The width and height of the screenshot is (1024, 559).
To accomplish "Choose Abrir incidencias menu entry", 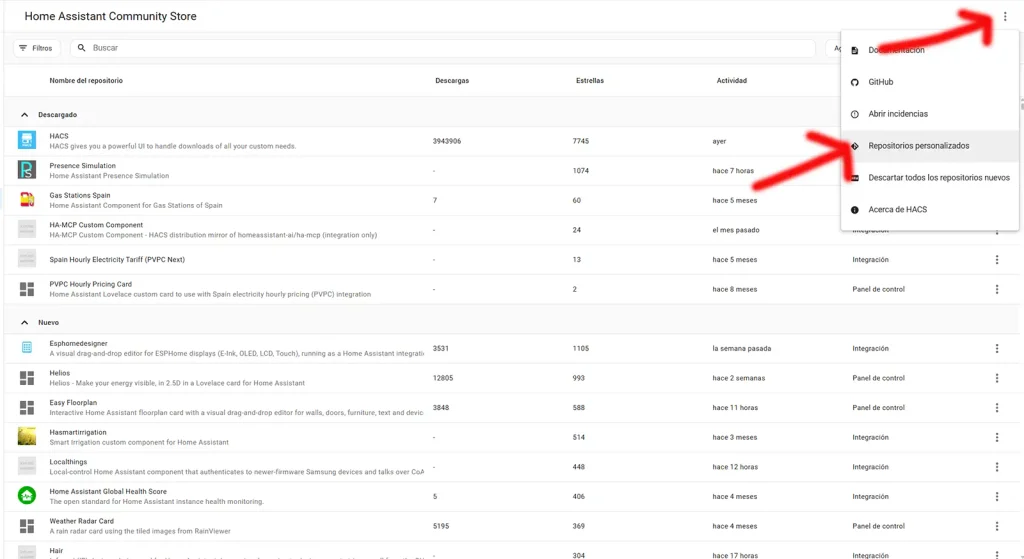I will click(x=930, y=114).
